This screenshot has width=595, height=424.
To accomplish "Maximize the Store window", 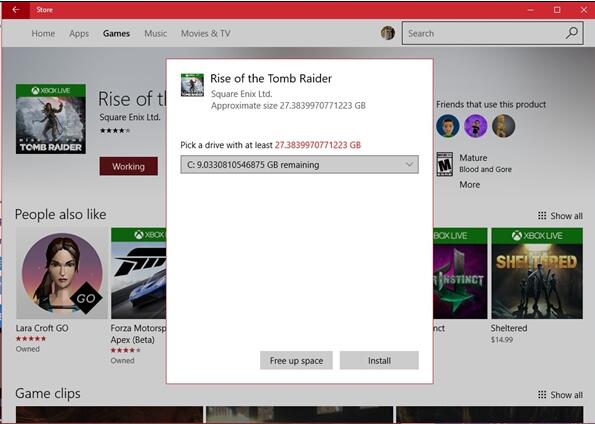I will click(x=557, y=10).
